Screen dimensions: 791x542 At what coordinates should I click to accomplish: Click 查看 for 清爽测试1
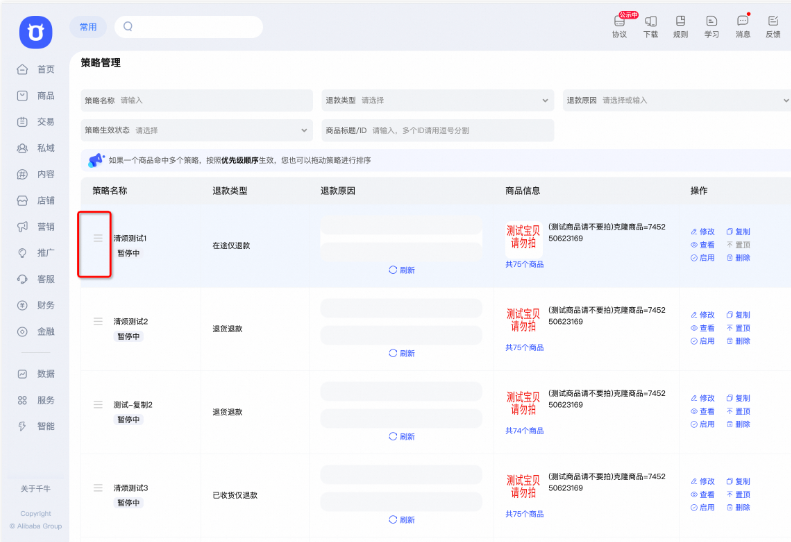point(703,245)
